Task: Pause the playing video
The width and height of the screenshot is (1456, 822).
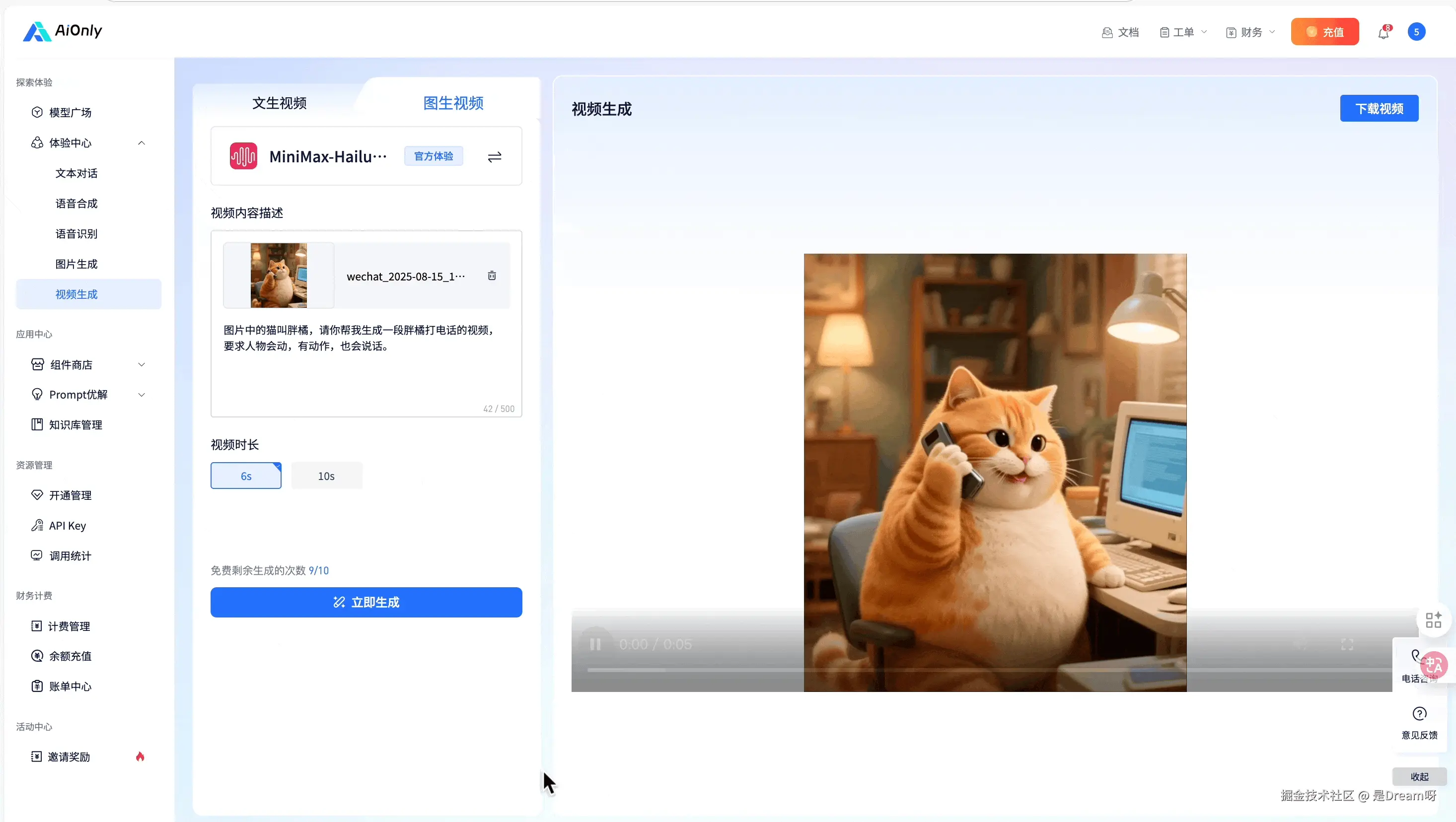Action: (x=594, y=643)
